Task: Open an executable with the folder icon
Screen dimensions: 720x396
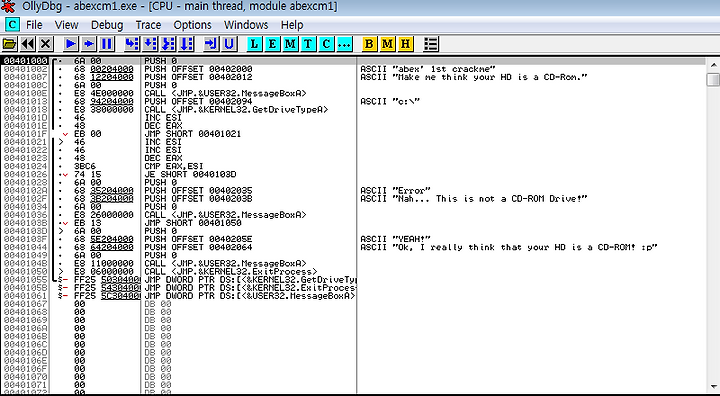Action: (x=10, y=44)
